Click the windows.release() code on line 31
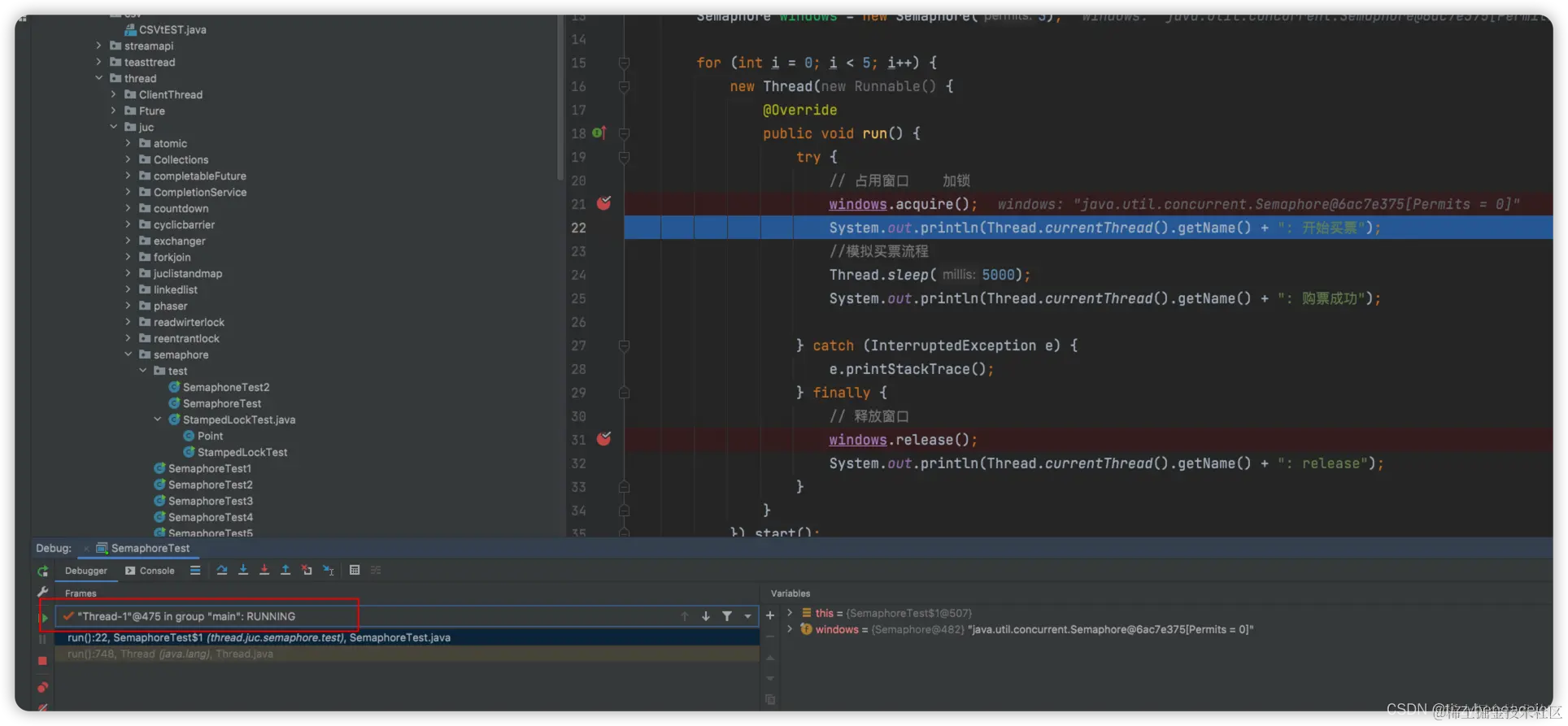 pos(903,440)
